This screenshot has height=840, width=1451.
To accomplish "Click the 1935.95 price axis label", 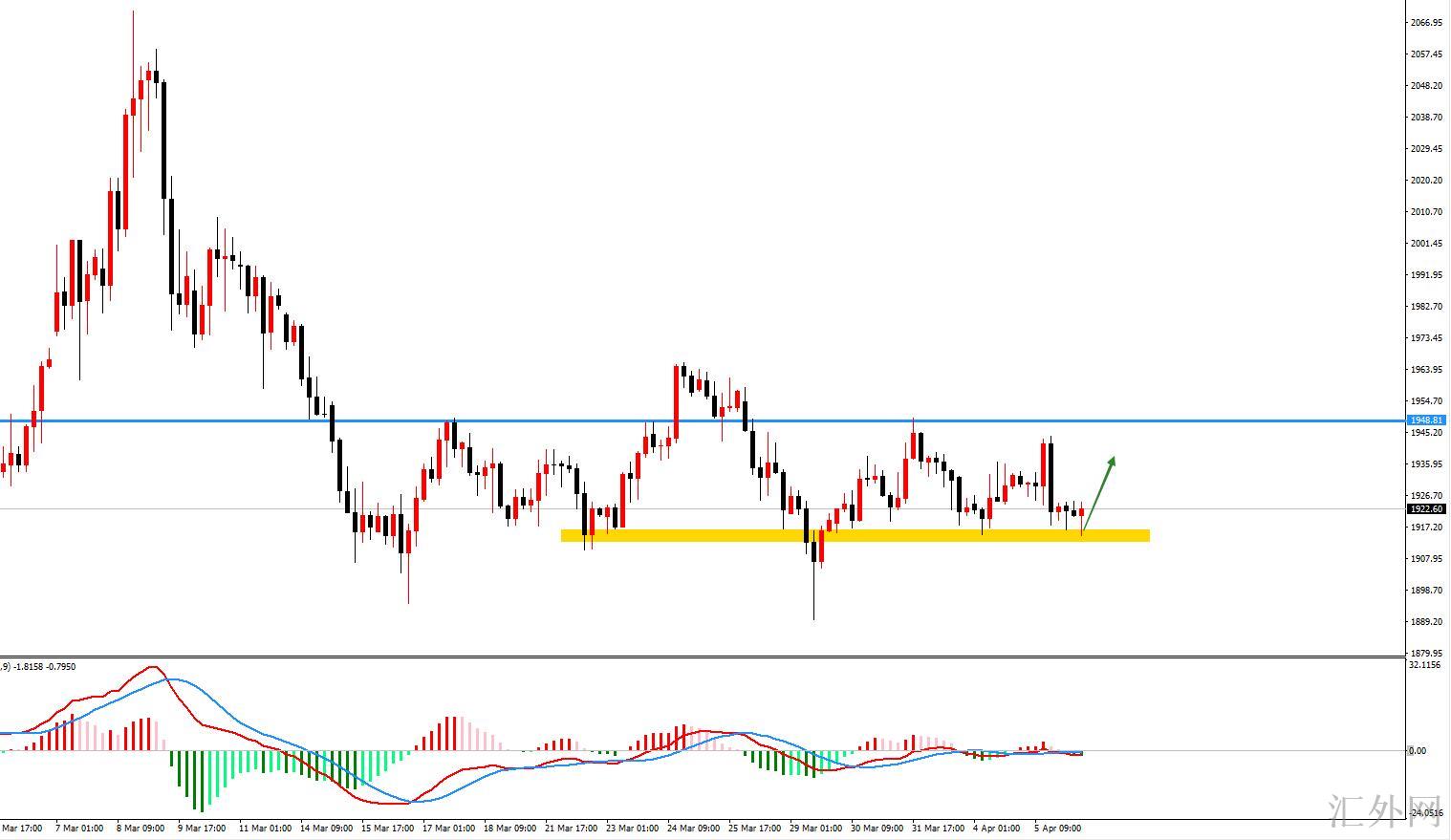I will (x=1426, y=464).
